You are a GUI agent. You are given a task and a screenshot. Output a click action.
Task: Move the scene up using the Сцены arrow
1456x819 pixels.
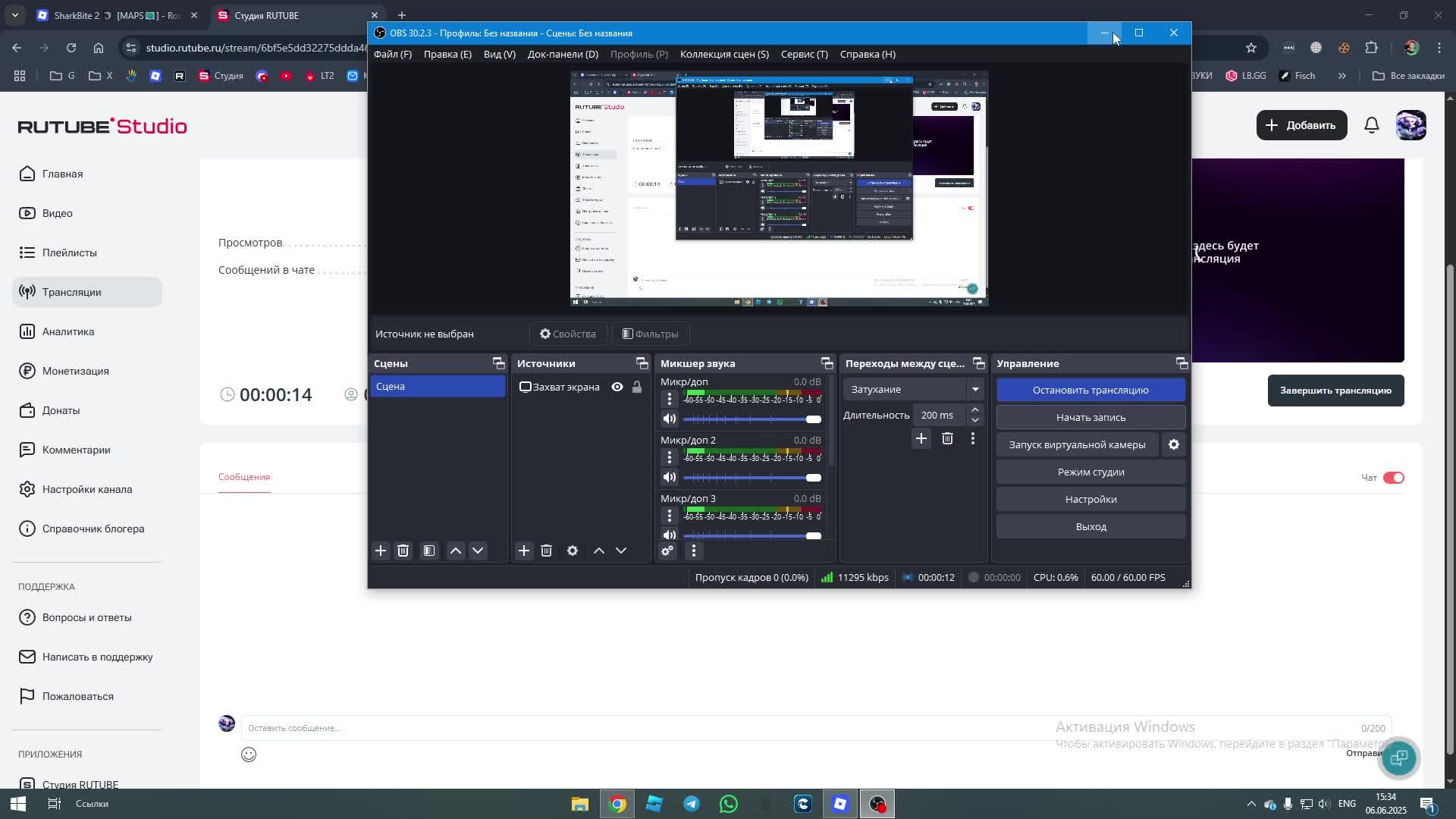(456, 551)
